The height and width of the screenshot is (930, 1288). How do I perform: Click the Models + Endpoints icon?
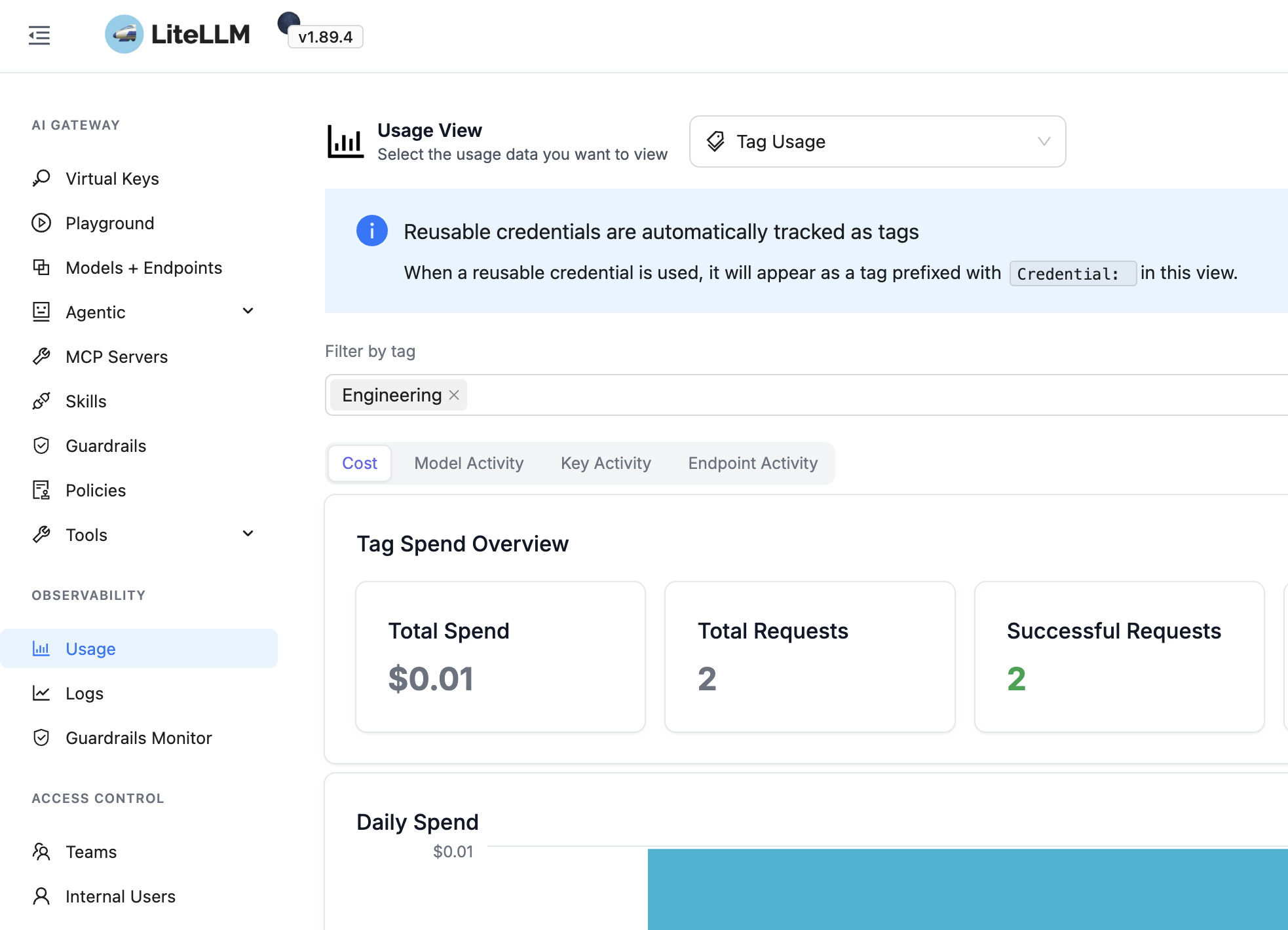[x=41, y=267]
